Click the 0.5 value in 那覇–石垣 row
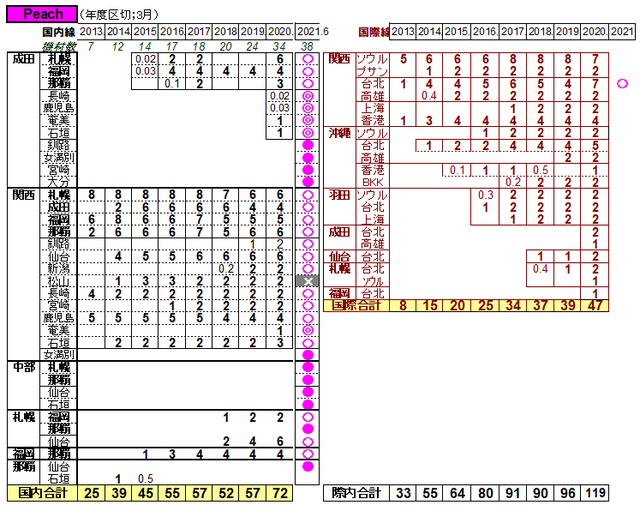 pos(145,479)
